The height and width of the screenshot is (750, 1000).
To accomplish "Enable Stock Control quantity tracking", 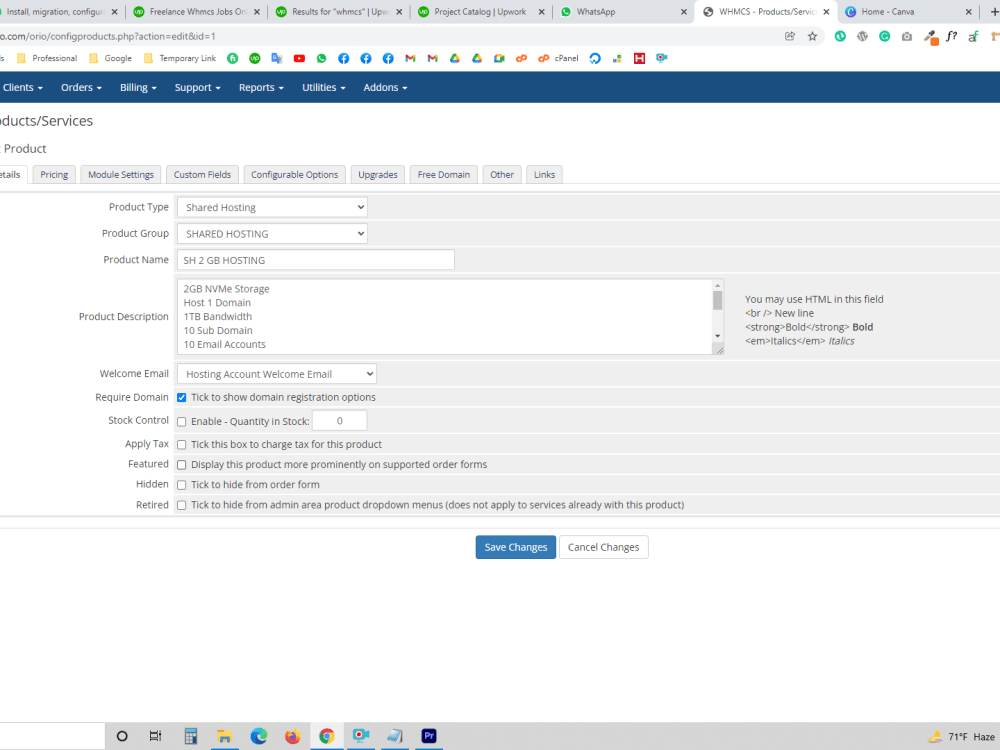I will click(181, 421).
